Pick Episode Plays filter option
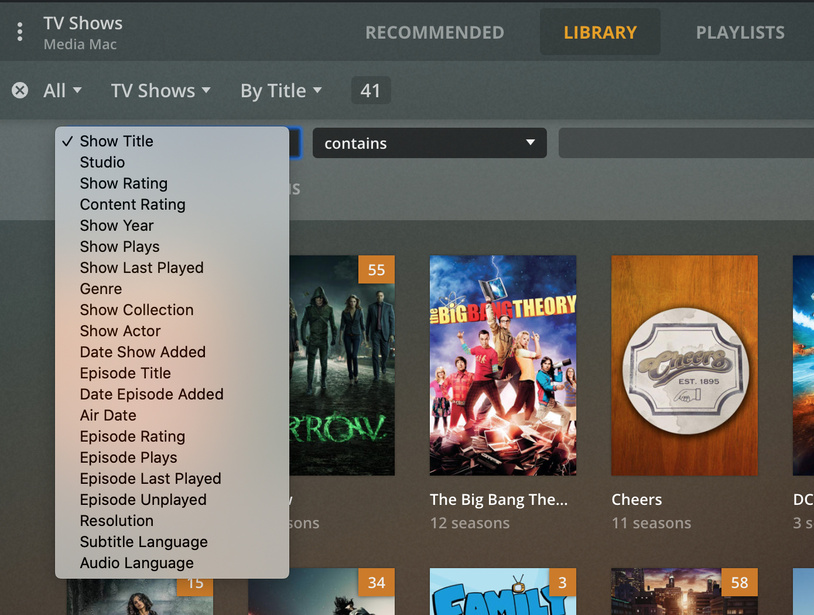Viewport: 814px width, 615px height. (x=172, y=458)
